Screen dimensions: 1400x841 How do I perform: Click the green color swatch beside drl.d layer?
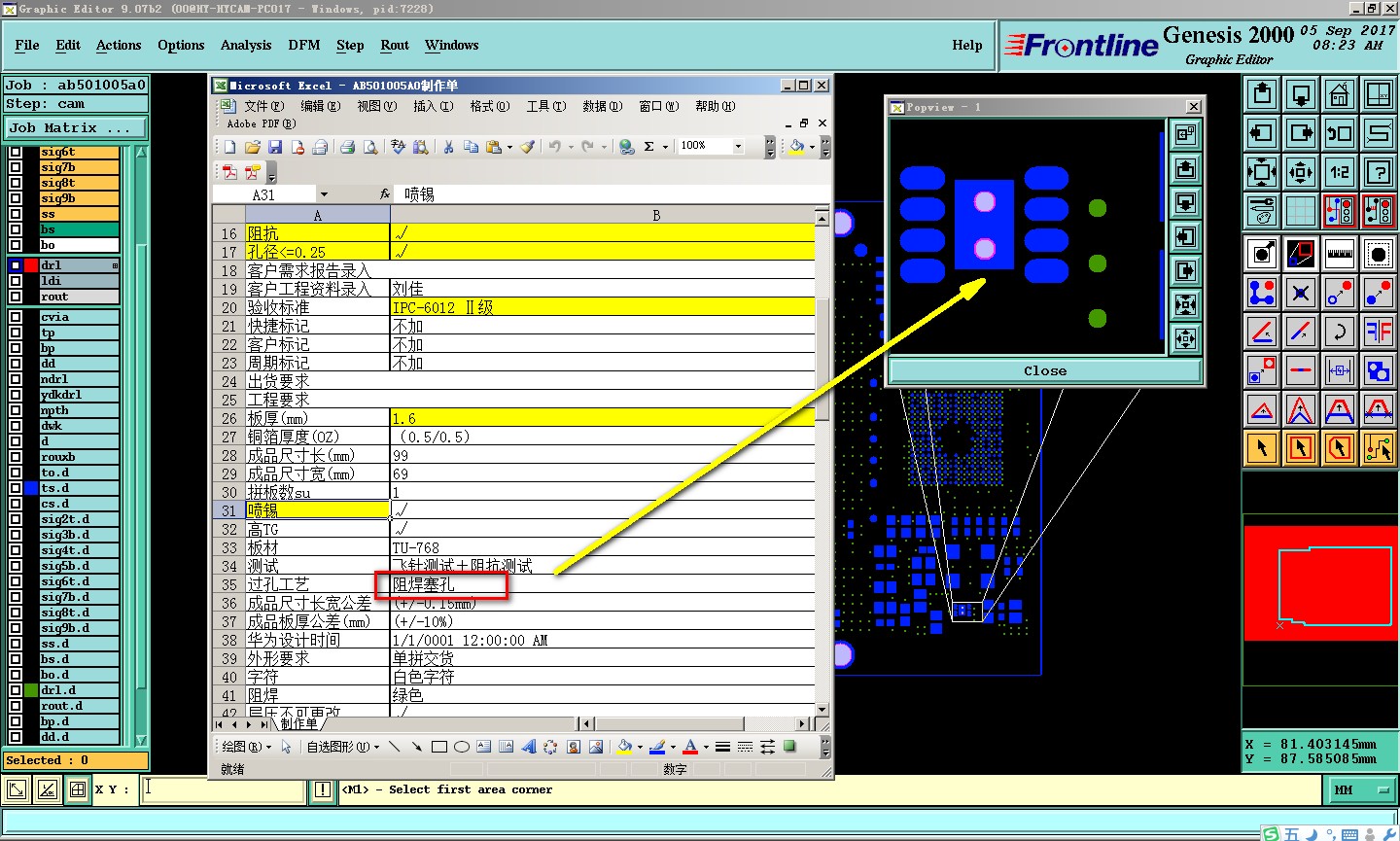pos(31,690)
